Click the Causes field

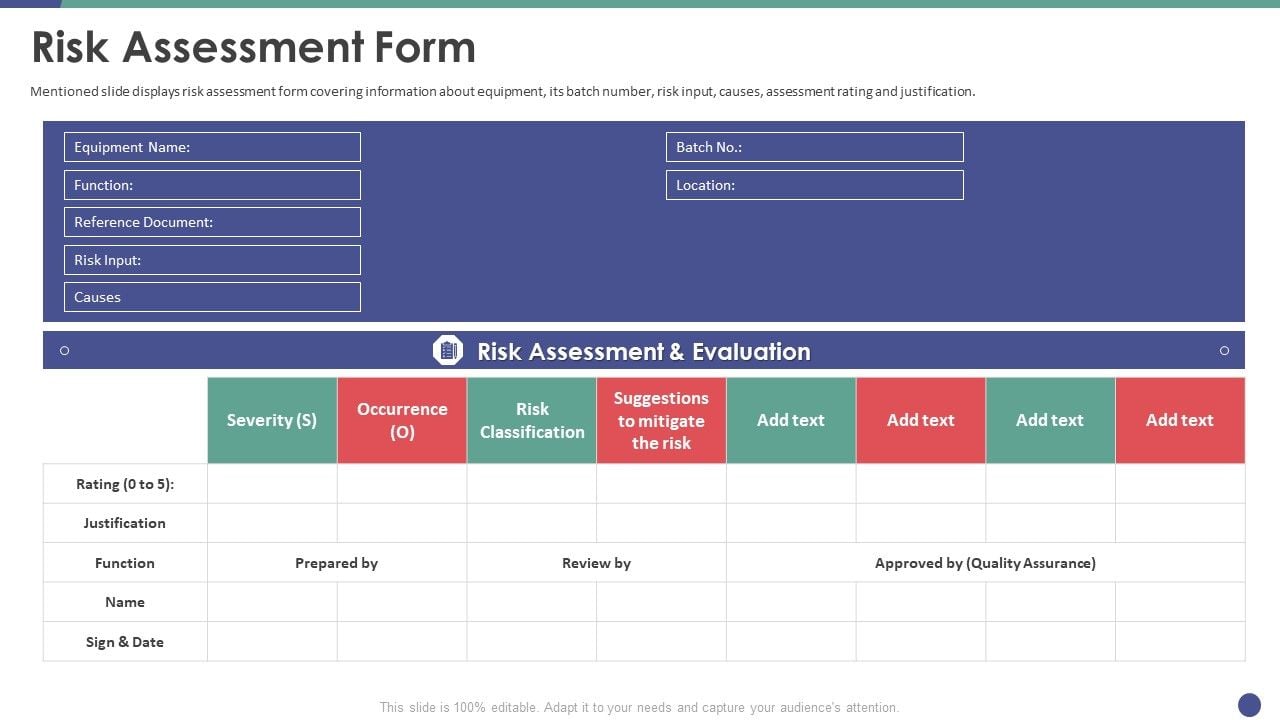point(212,297)
